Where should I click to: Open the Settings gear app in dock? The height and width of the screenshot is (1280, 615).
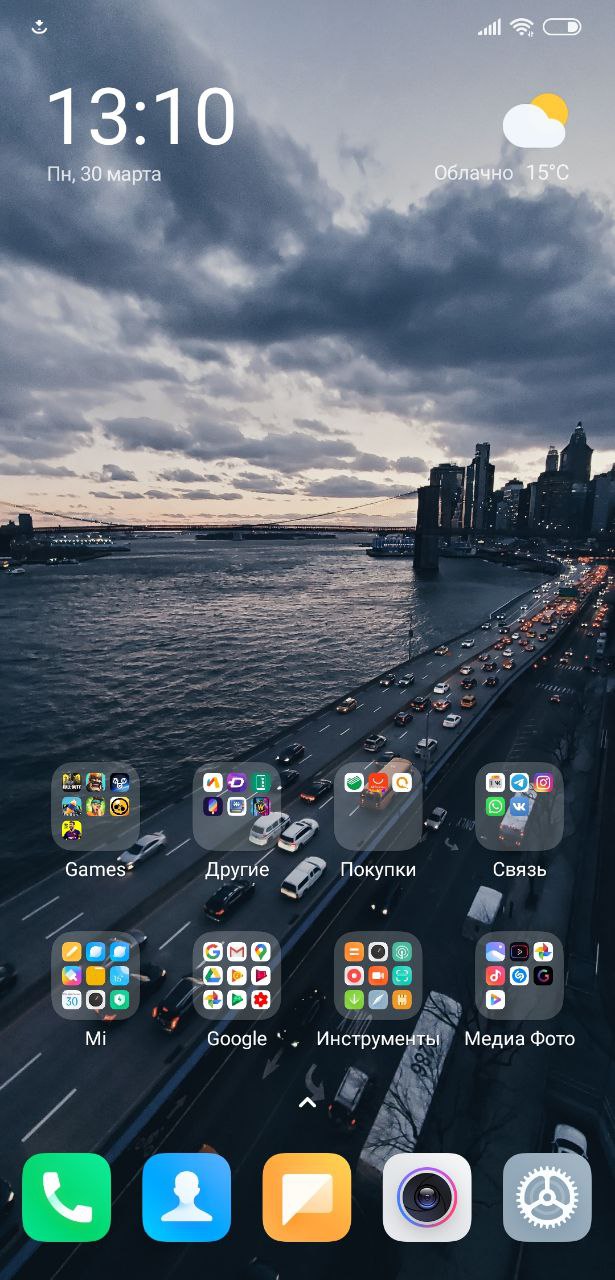547,1197
